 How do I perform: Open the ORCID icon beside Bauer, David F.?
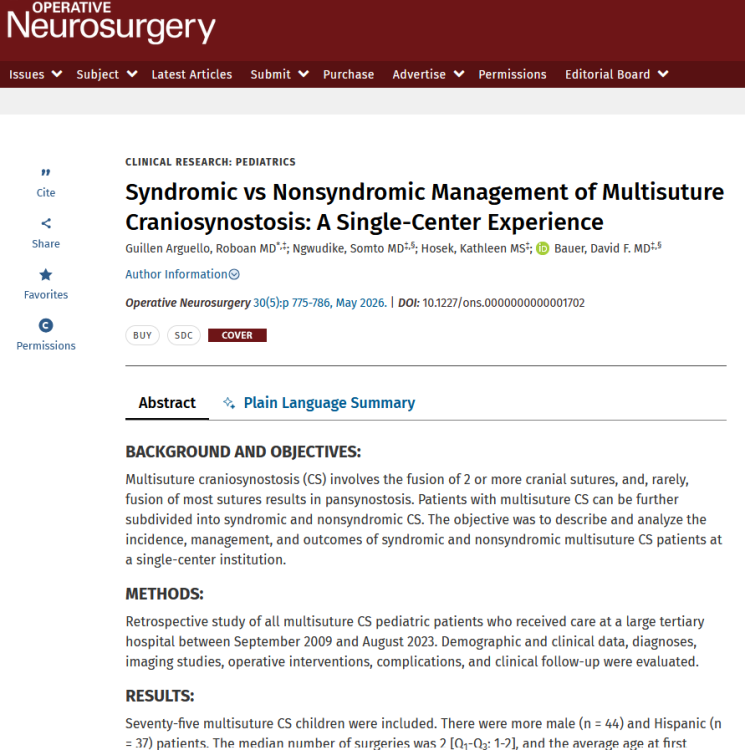[x=542, y=249]
